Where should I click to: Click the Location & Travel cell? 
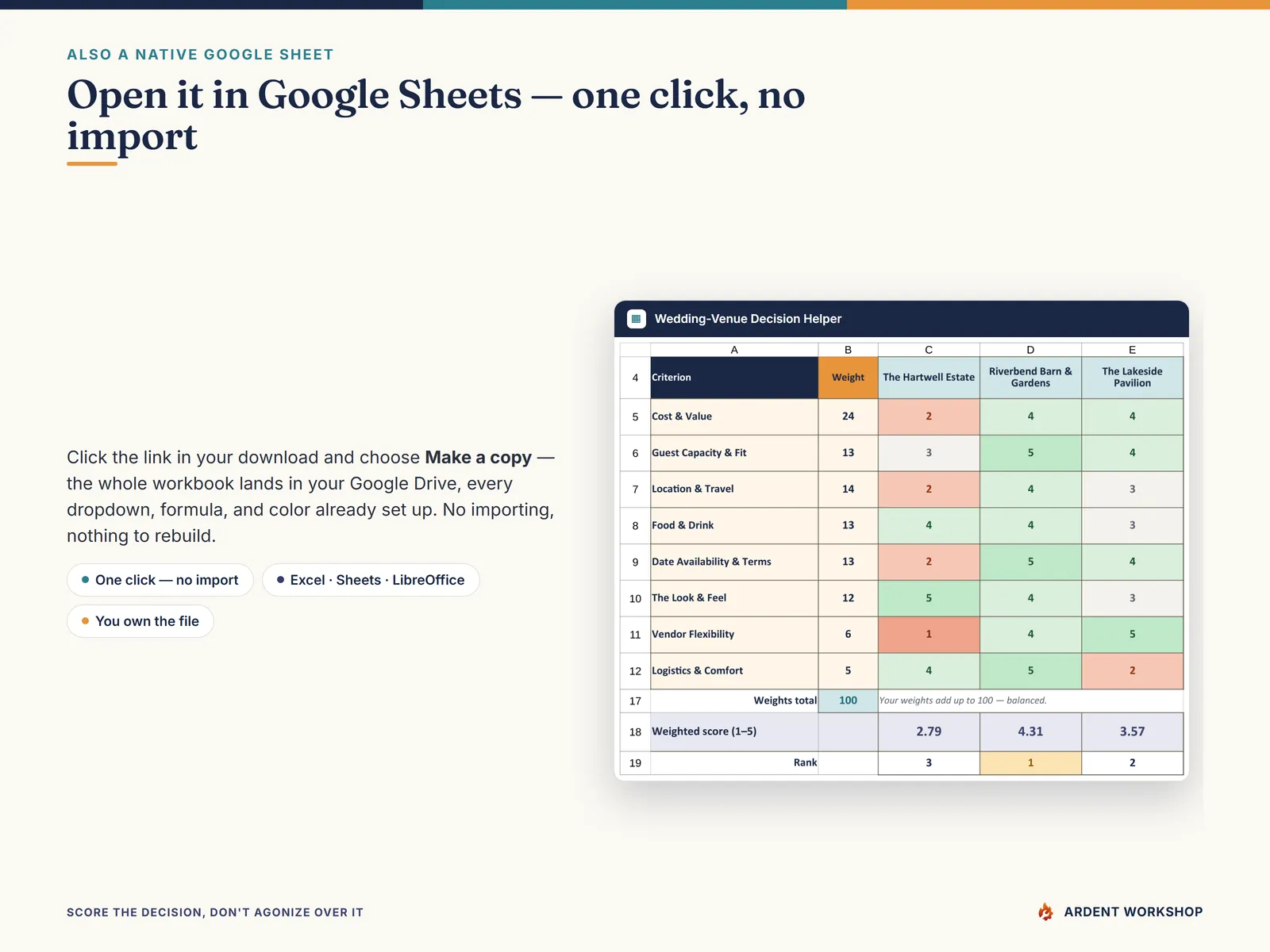coord(734,489)
